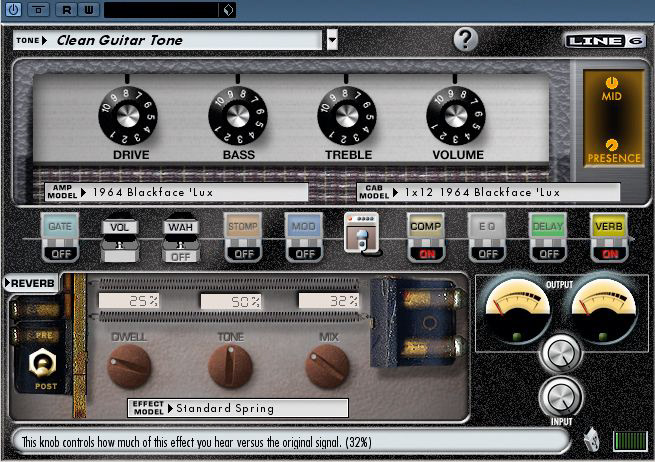Open the Clean Guitar Tone preset menu
Viewport: 655px width, 462px height.
(167, 40)
